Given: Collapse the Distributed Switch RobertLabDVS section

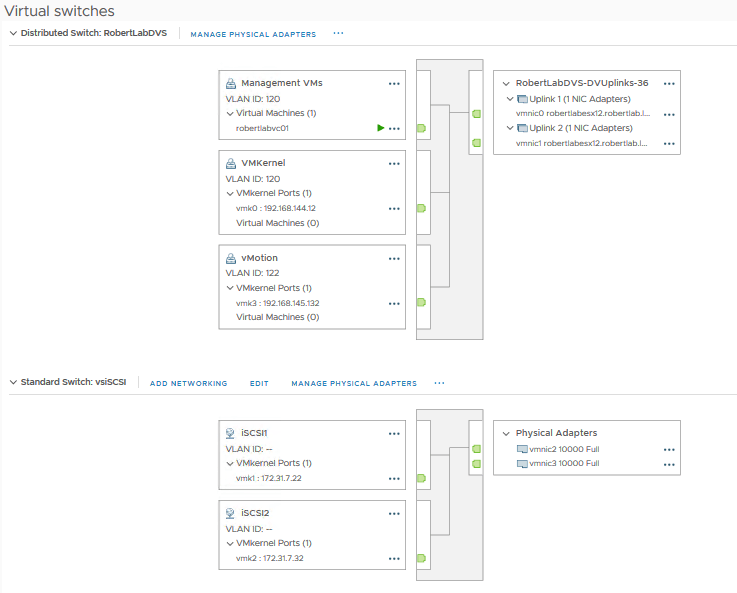Looking at the screenshot, I should tap(12, 33).
